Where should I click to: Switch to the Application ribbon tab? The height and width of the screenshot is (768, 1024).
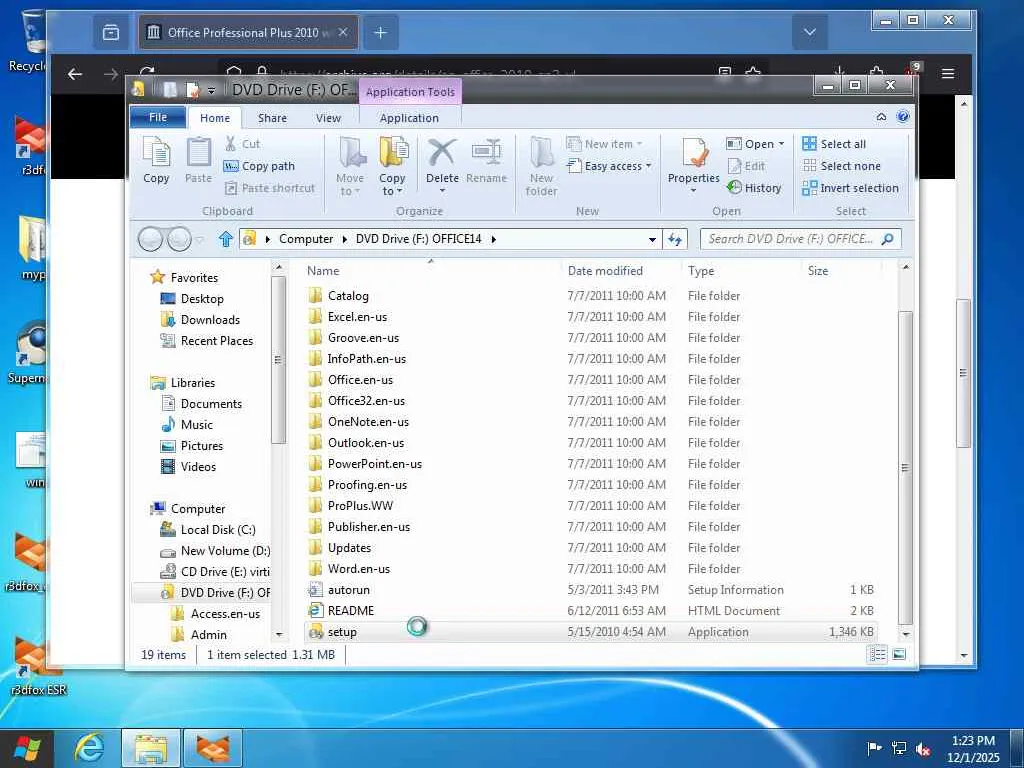coord(409,118)
